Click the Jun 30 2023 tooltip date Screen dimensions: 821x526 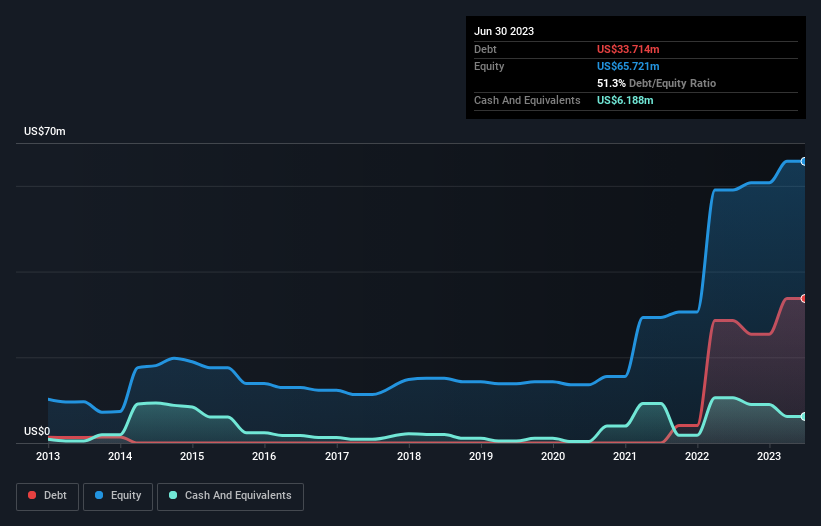click(x=504, y=31)
